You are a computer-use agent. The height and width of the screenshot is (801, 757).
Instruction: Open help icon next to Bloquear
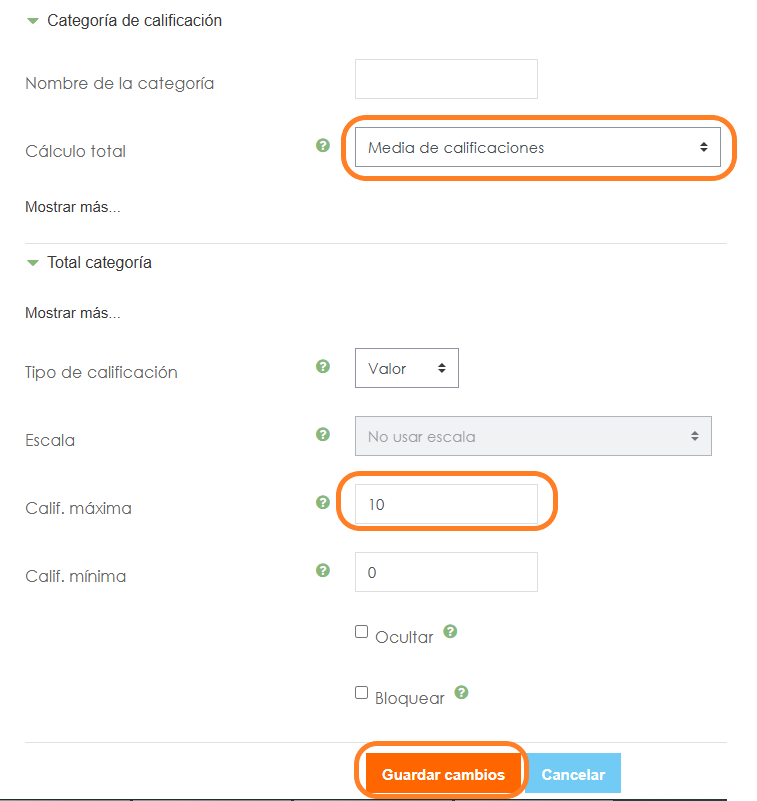[462, 692]
